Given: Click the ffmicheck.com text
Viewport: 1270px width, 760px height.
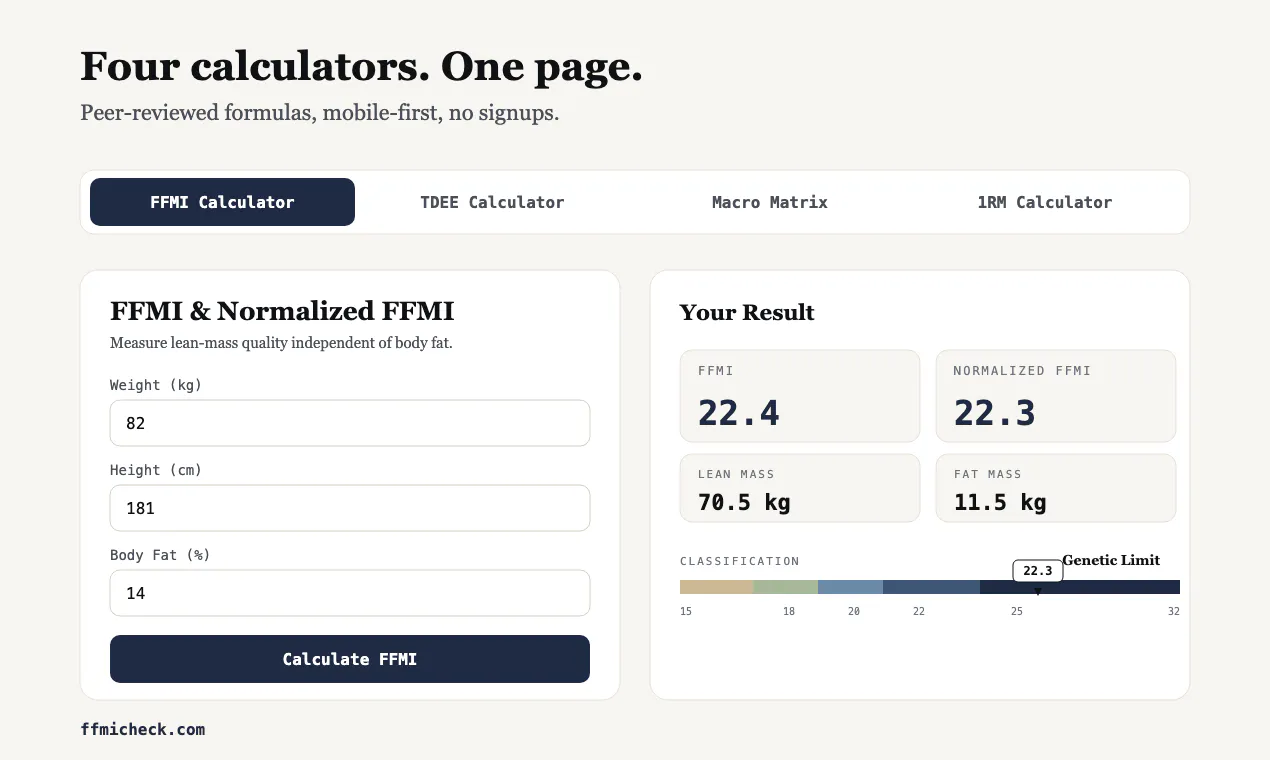Looking at the screenshot, I should 143,729.
